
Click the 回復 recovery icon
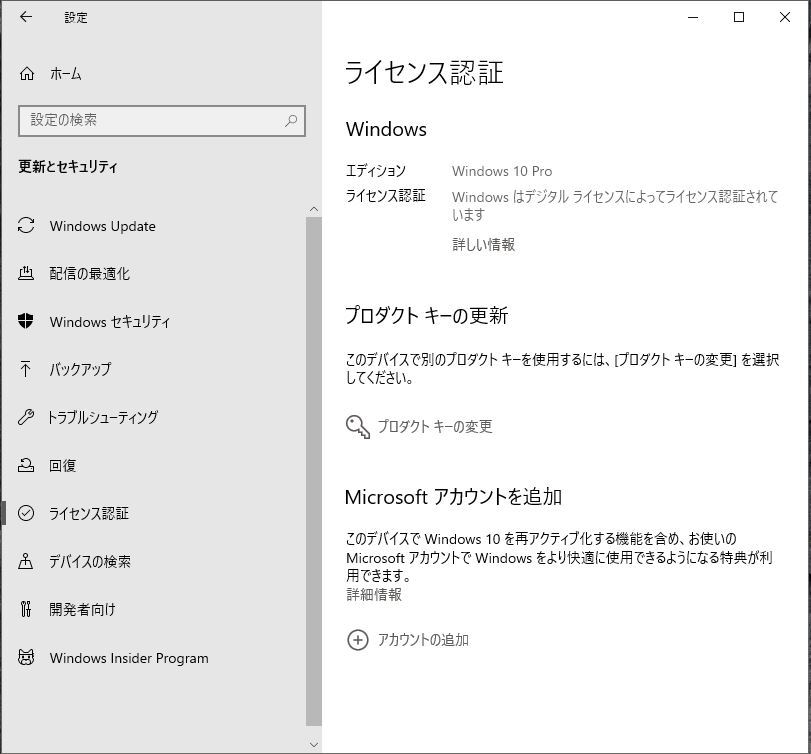point(26,465)
